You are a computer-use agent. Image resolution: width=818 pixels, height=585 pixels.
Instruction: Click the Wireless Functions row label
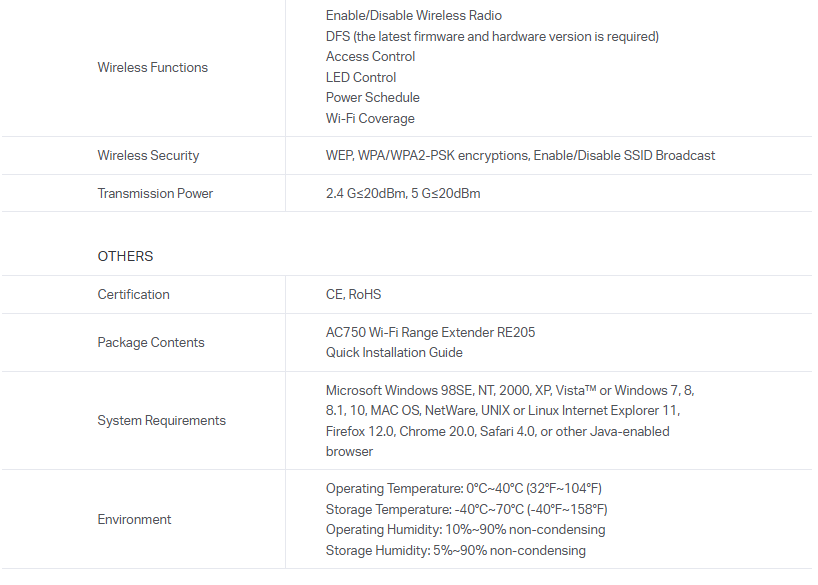[x=152, y=67]
